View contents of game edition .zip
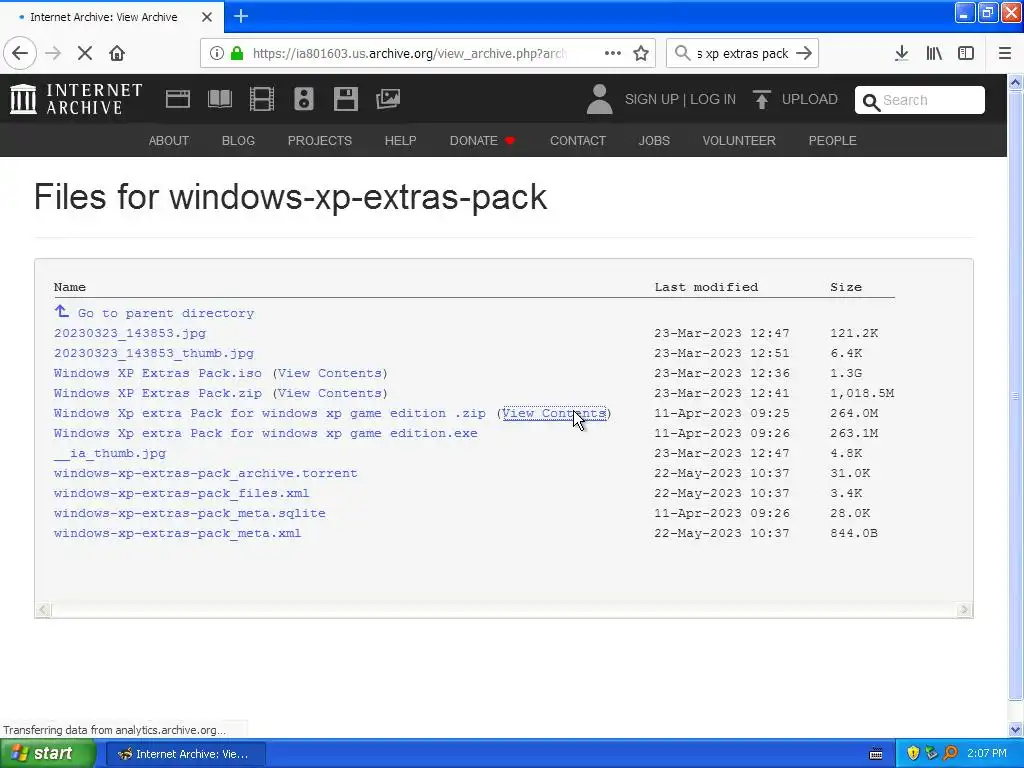 coord(554,413)
